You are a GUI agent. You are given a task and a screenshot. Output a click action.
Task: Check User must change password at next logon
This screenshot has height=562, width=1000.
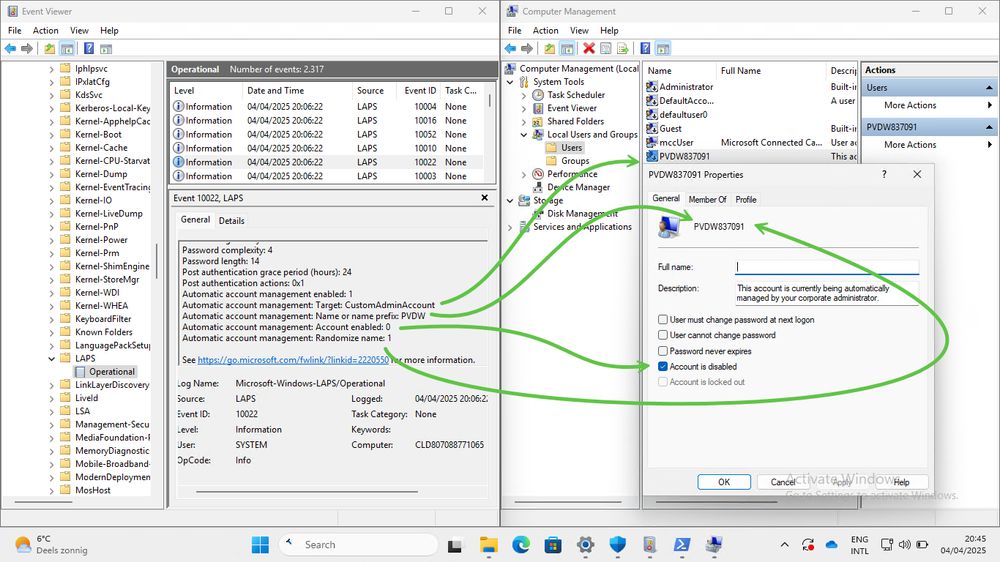pos(663,320)
